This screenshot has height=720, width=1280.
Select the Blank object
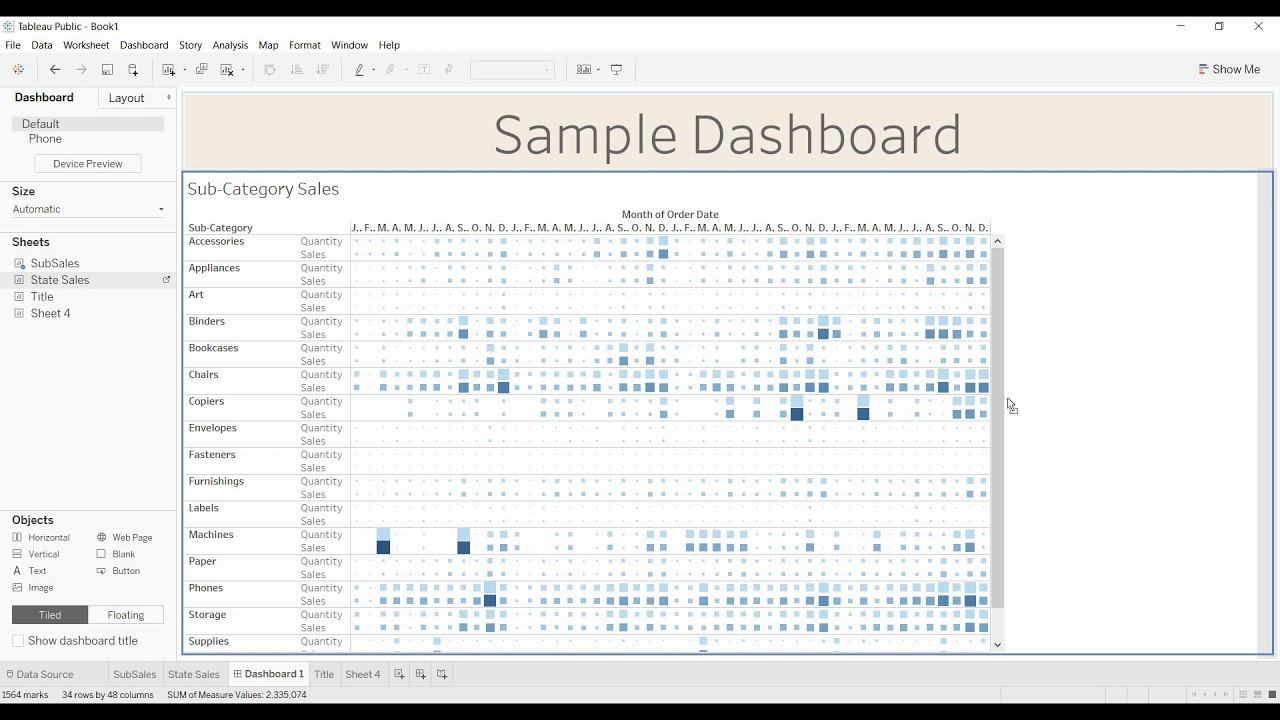tap(115, 554)
